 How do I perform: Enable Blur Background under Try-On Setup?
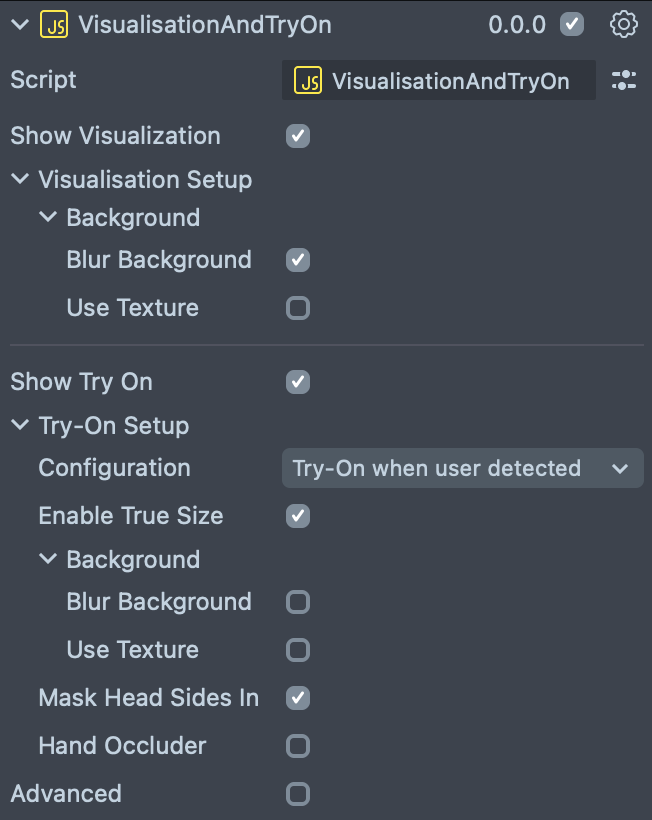298,602
